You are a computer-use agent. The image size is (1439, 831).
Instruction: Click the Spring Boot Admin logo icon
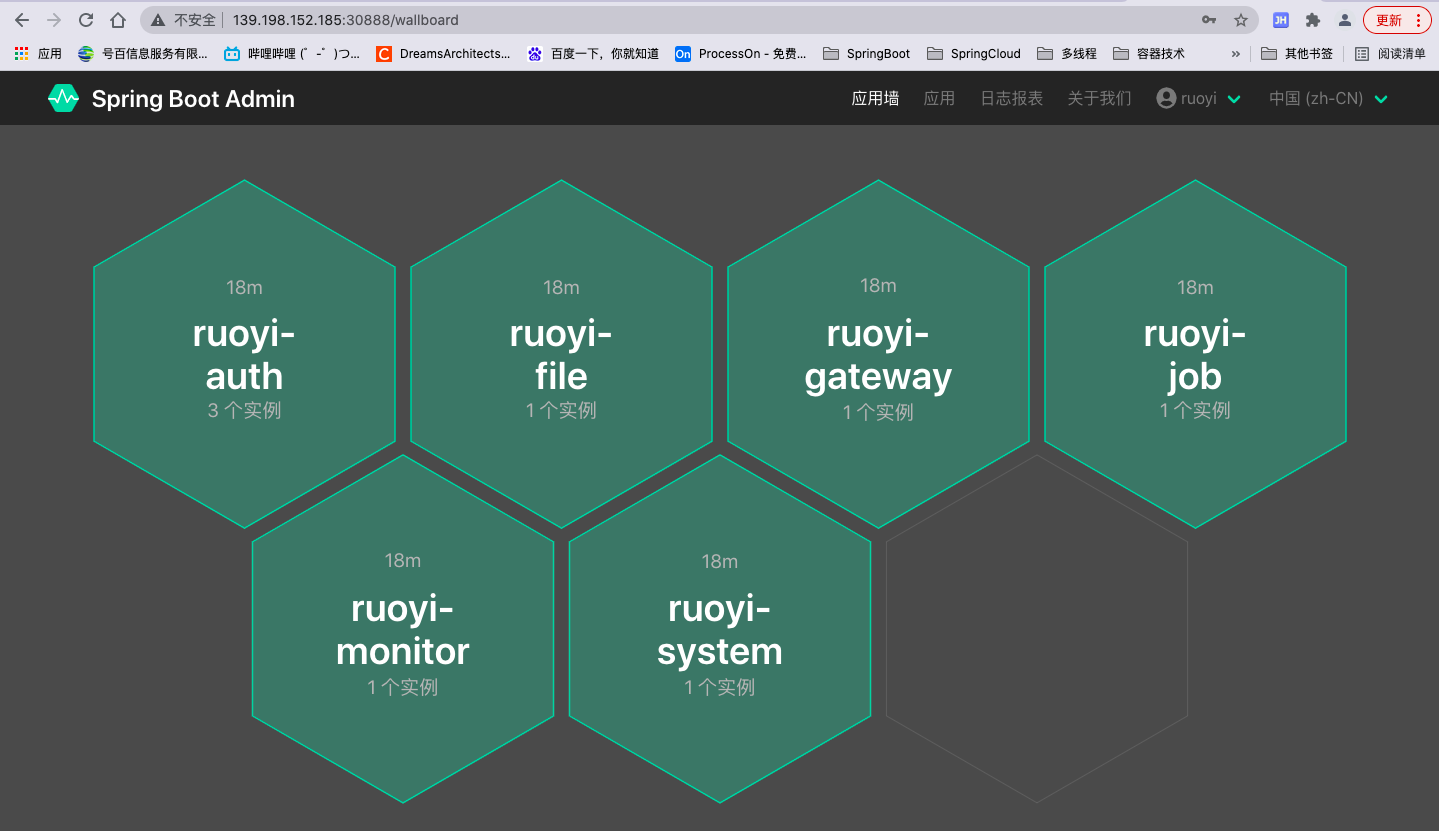(x=62, y=98)
